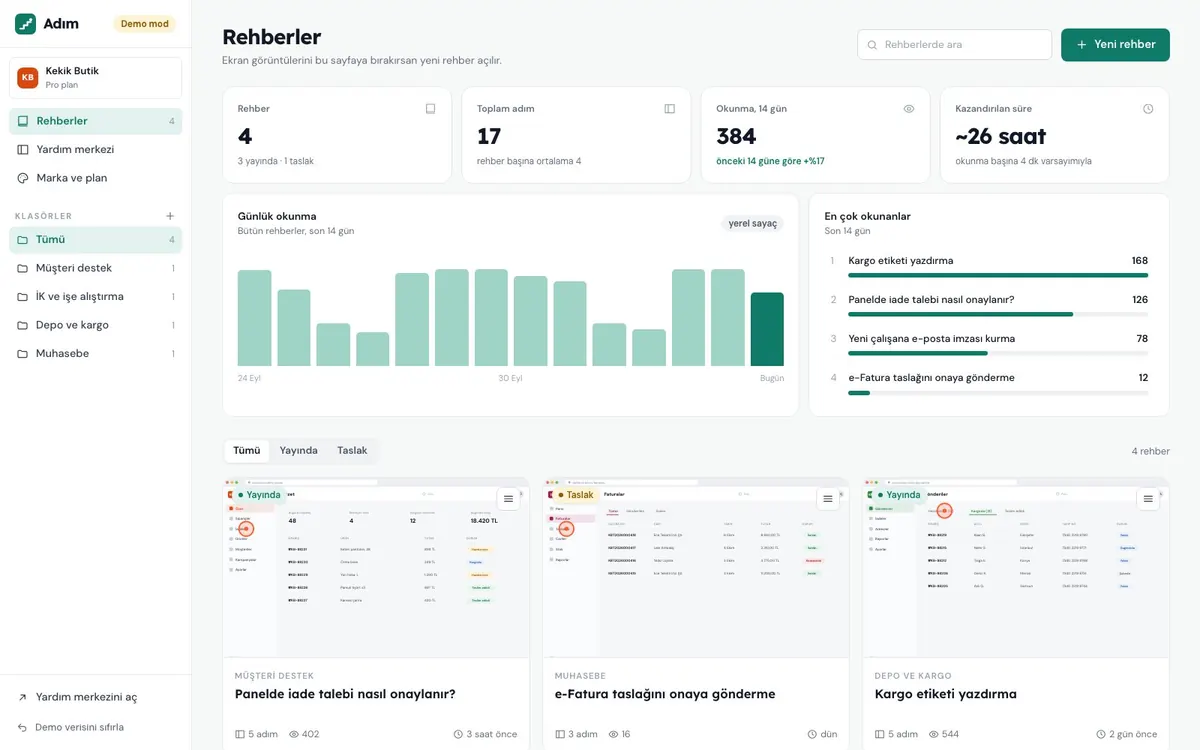
Task: Add a new folder with the Klasörler plus icon
Action: point(170,216)
